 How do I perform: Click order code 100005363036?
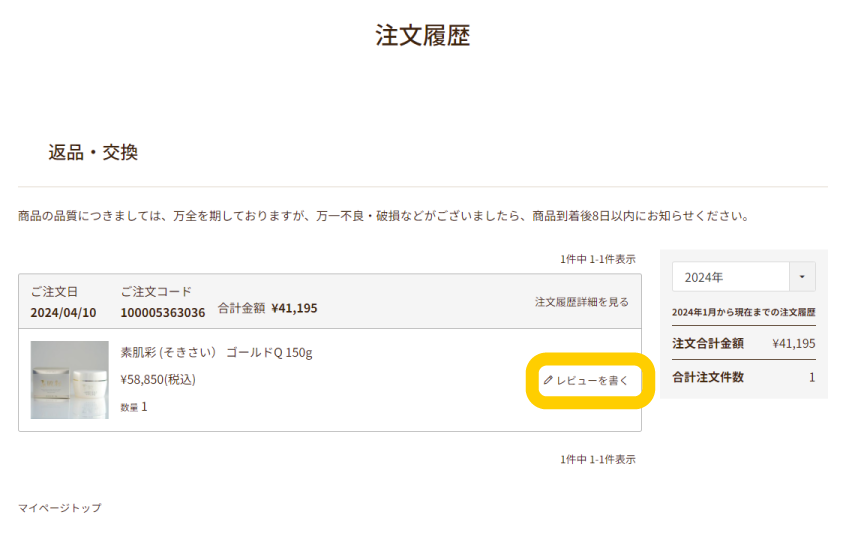click(x=163, y=312)
